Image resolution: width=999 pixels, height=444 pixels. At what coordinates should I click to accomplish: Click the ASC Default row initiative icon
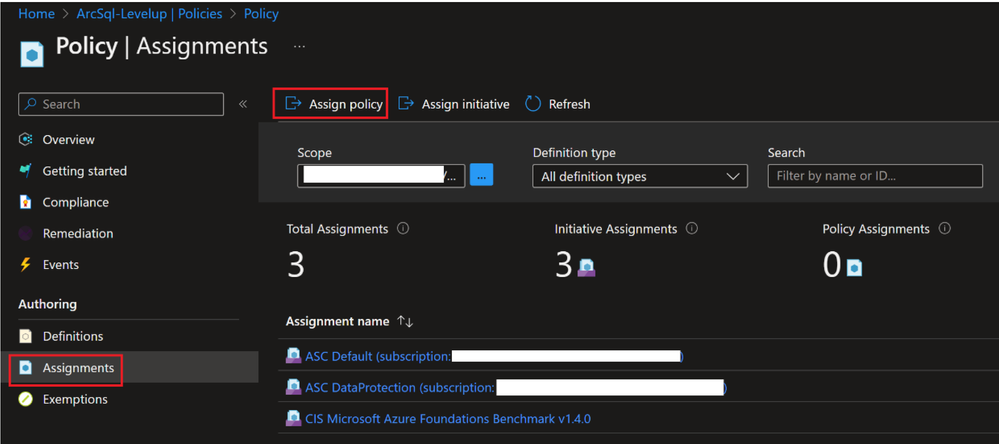(x=294, y=356)
